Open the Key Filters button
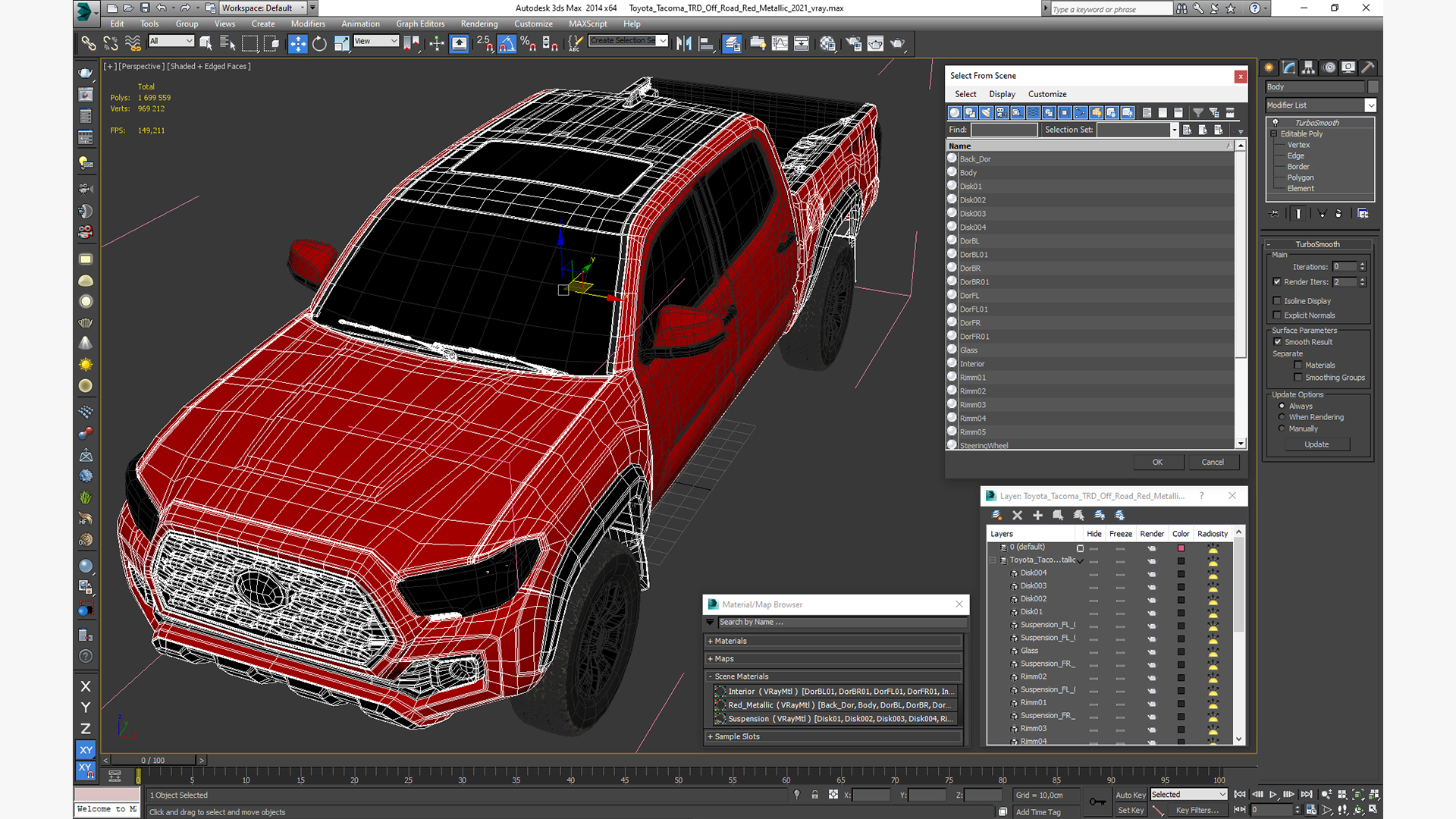 pos(1197,810)
